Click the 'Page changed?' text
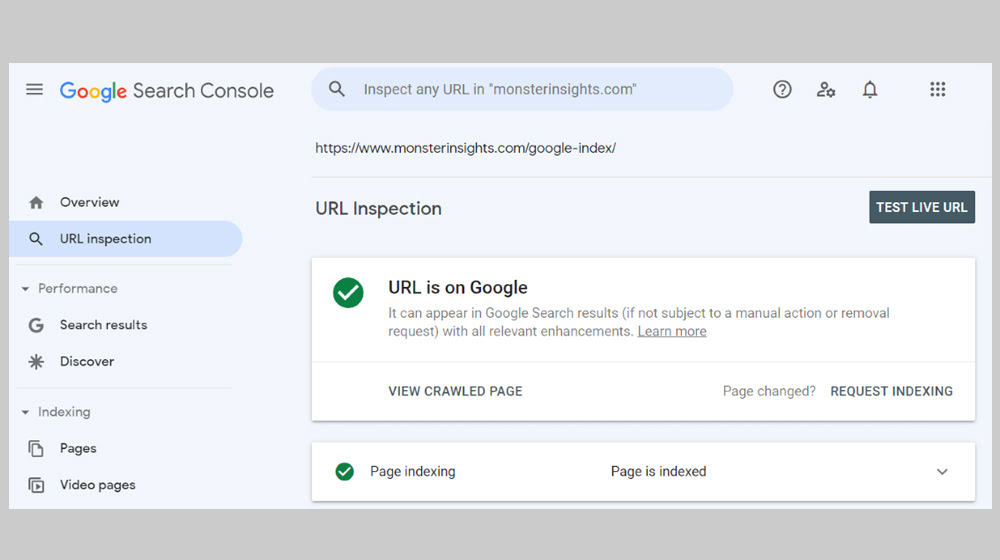1000x560 pixels. click(769, 391)
